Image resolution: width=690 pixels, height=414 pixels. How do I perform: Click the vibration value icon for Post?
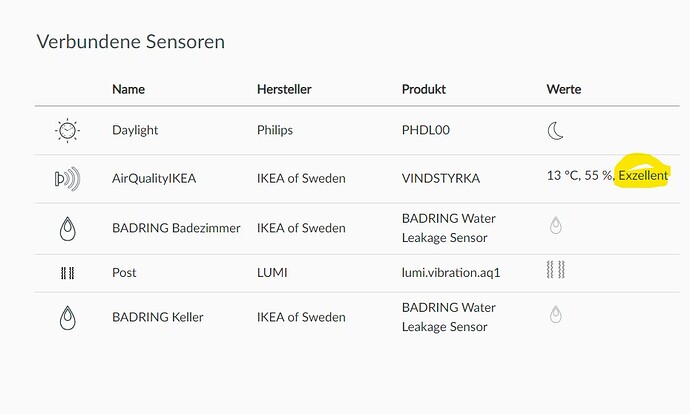[557, 269]
